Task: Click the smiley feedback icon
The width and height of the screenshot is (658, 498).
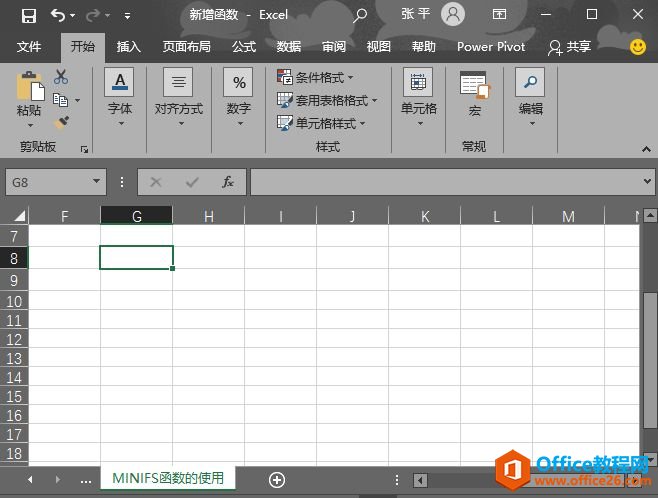Action: (x=638, y=47)
